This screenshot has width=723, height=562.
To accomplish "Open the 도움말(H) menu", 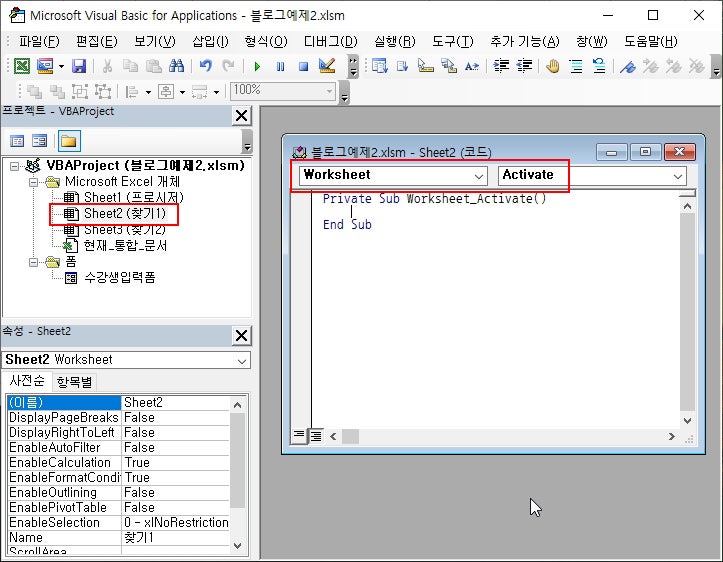I will point(651,41).
